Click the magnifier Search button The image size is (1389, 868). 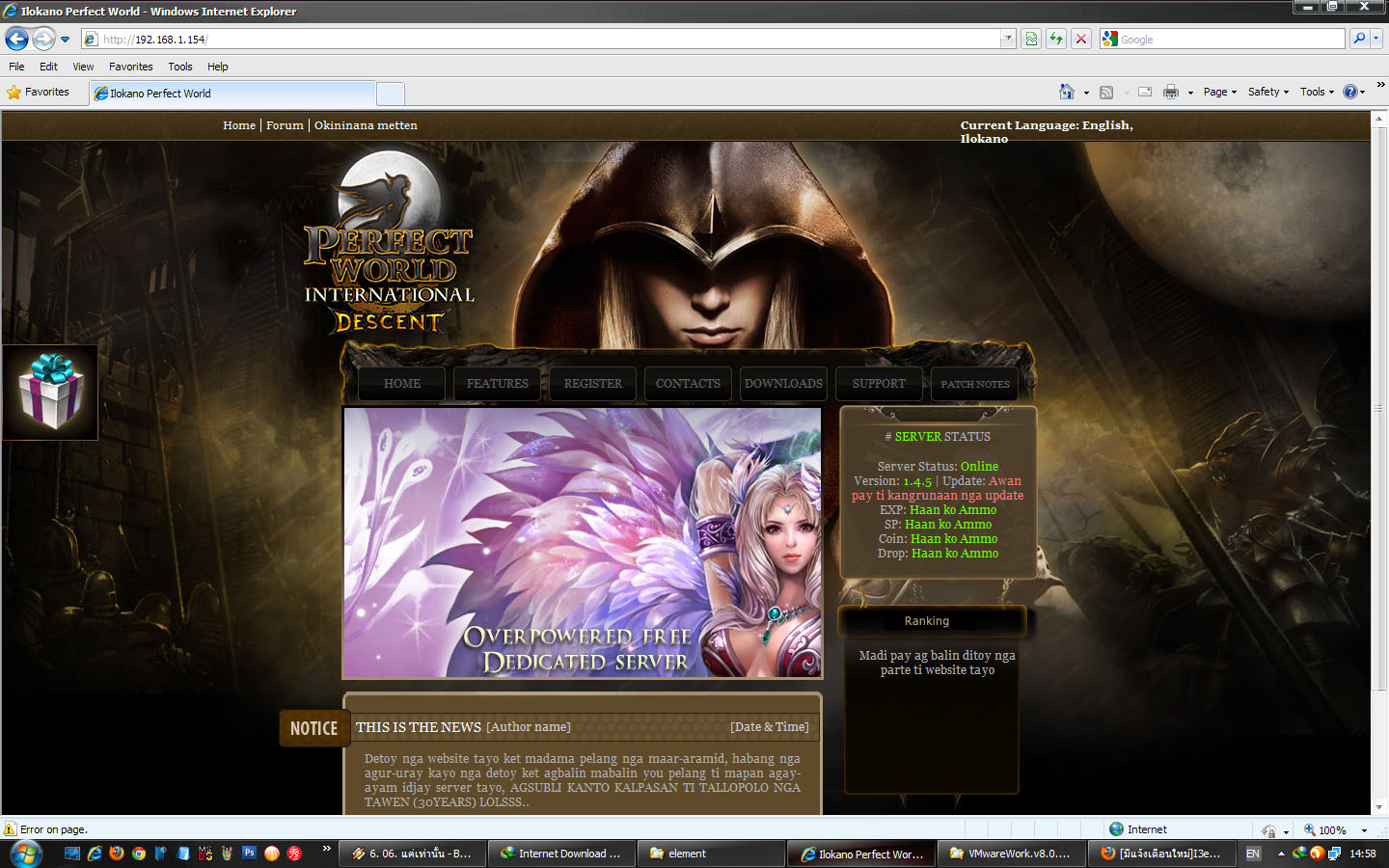pos(1359,40)
